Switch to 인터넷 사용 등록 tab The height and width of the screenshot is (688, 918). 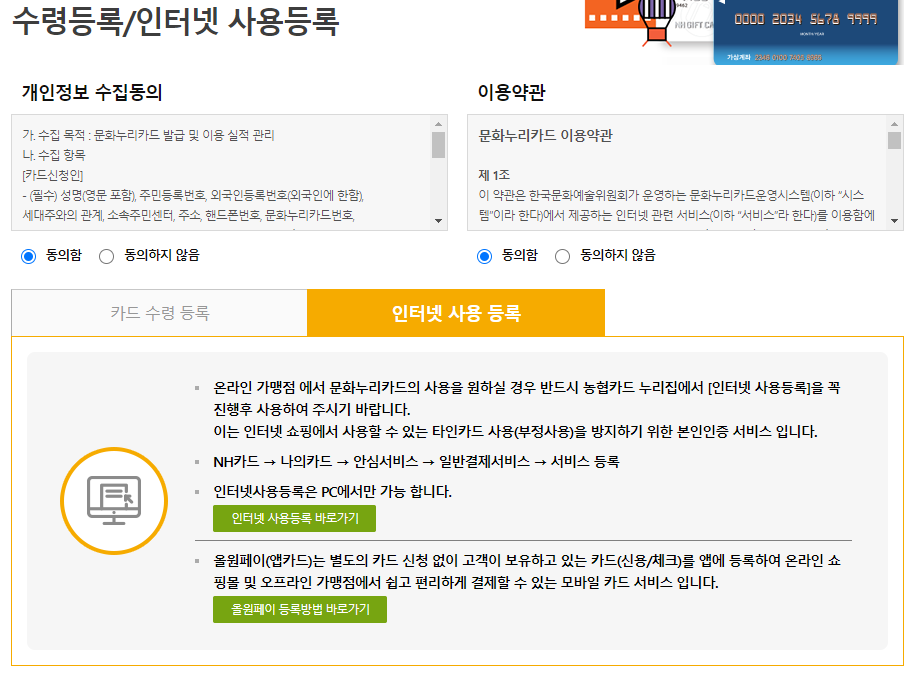[x=456, y=313]
